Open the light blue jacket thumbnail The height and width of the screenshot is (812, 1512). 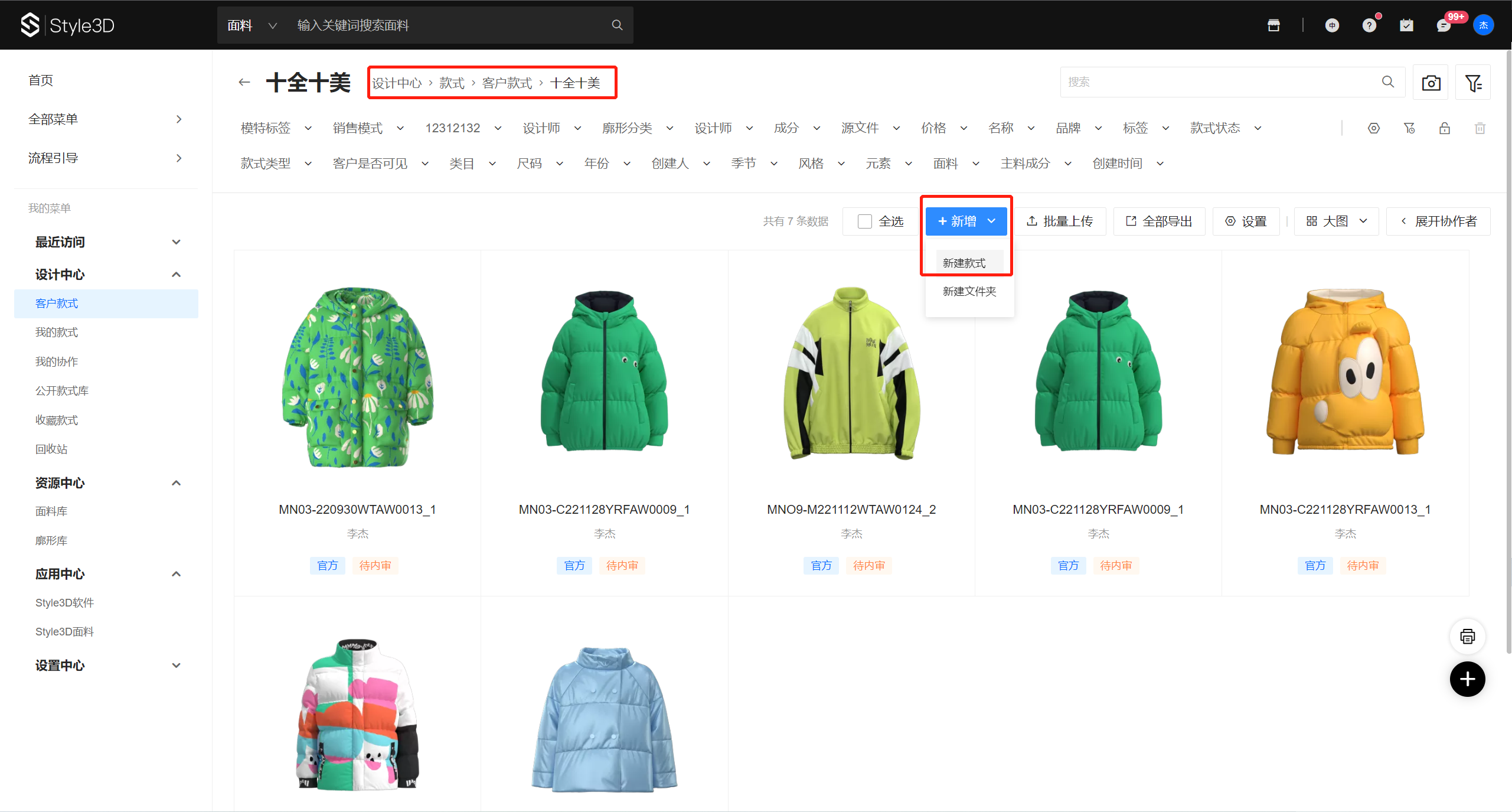605,719
